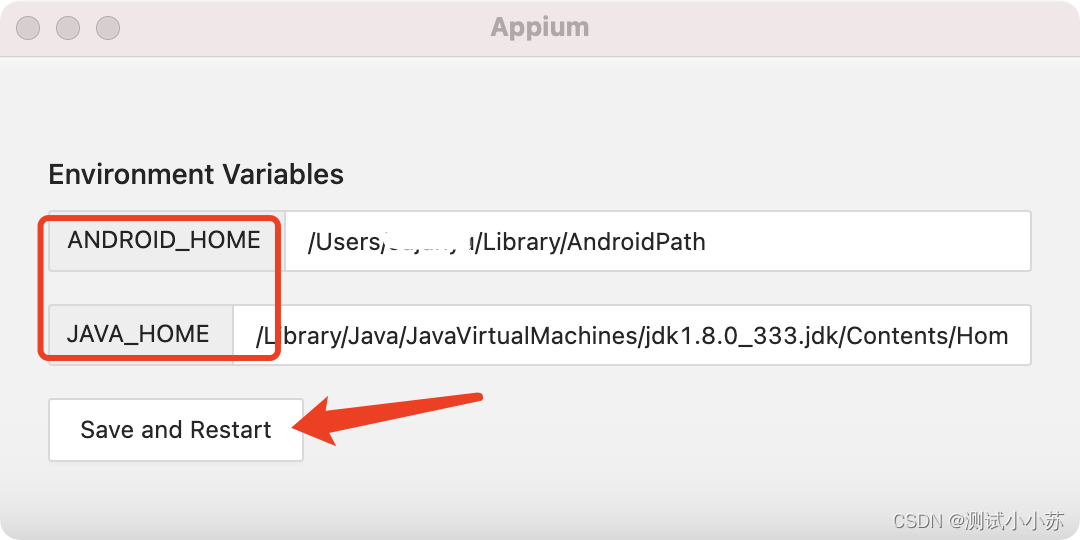
Task: Edit the JAVA_HOME path field
Action: tap(632, 335)
